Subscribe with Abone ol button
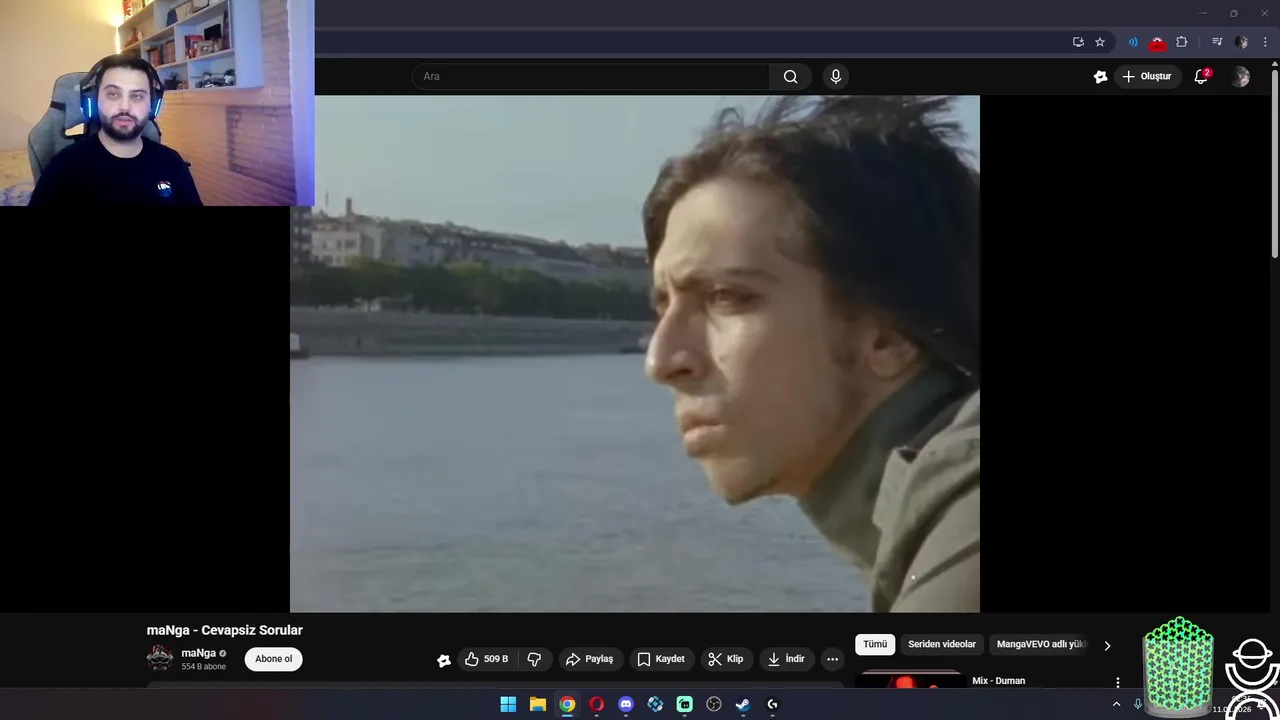 [273, 659]
